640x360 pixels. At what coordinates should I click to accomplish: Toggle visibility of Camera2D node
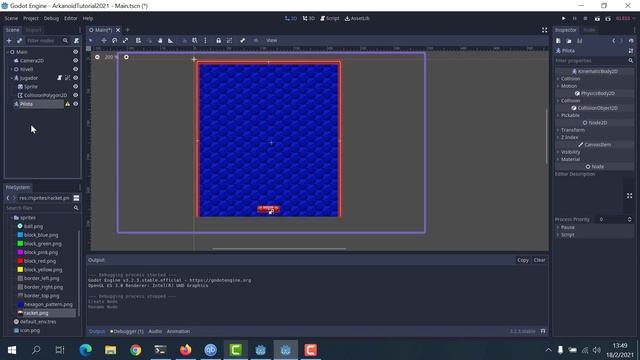(x=76, y=60)
